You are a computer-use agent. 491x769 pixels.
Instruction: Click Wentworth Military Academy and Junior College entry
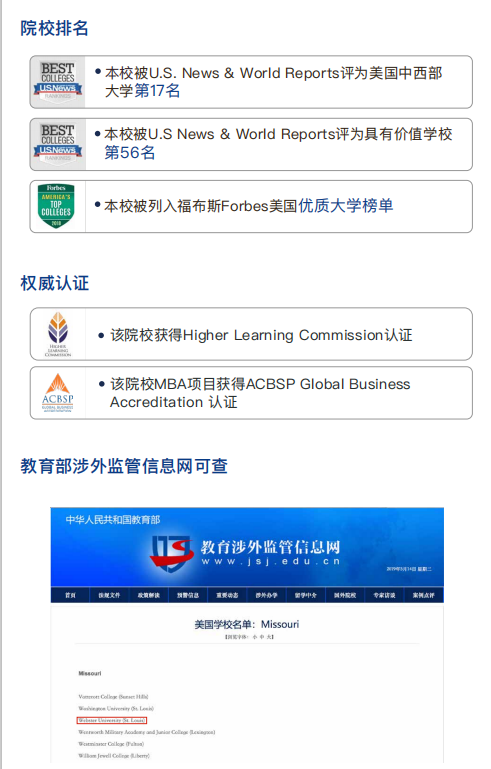tap(147, 732)
